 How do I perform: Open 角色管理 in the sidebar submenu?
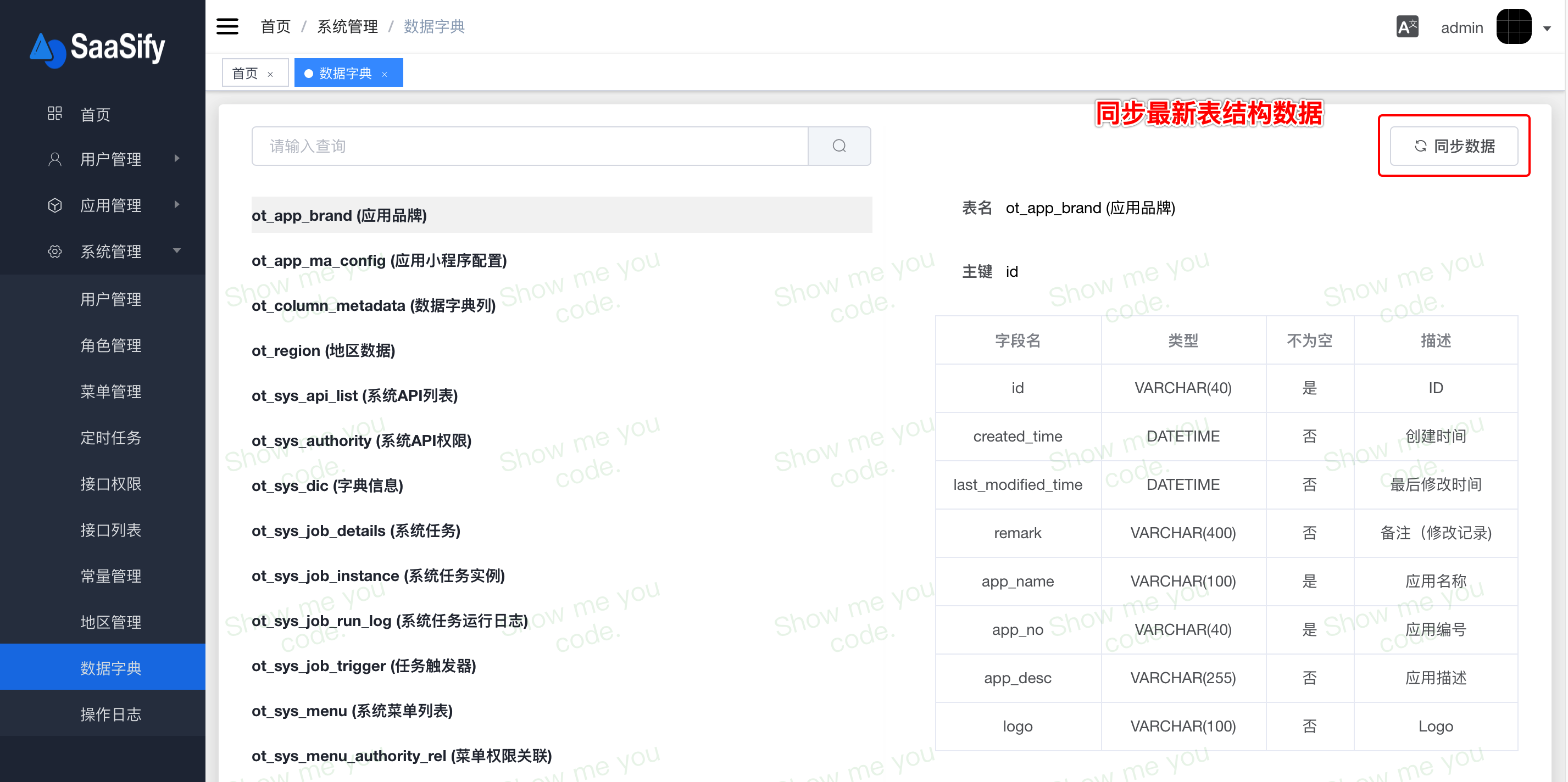(x=111, y=345)
